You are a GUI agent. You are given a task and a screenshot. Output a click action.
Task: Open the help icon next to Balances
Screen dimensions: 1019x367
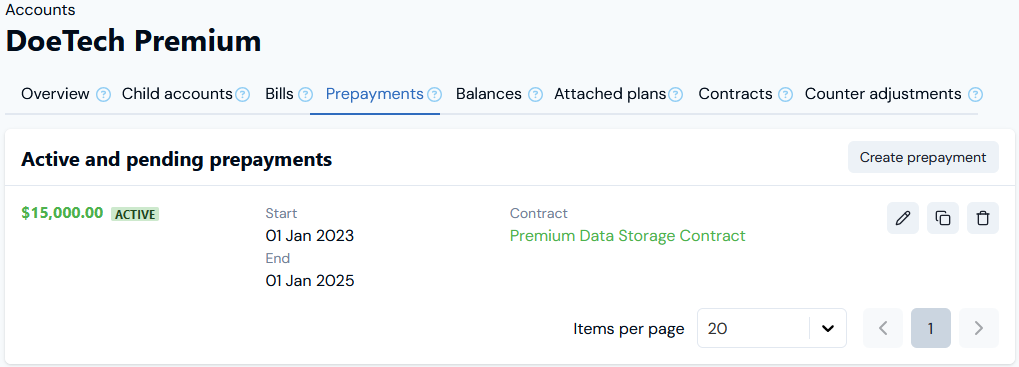point(535,95)
